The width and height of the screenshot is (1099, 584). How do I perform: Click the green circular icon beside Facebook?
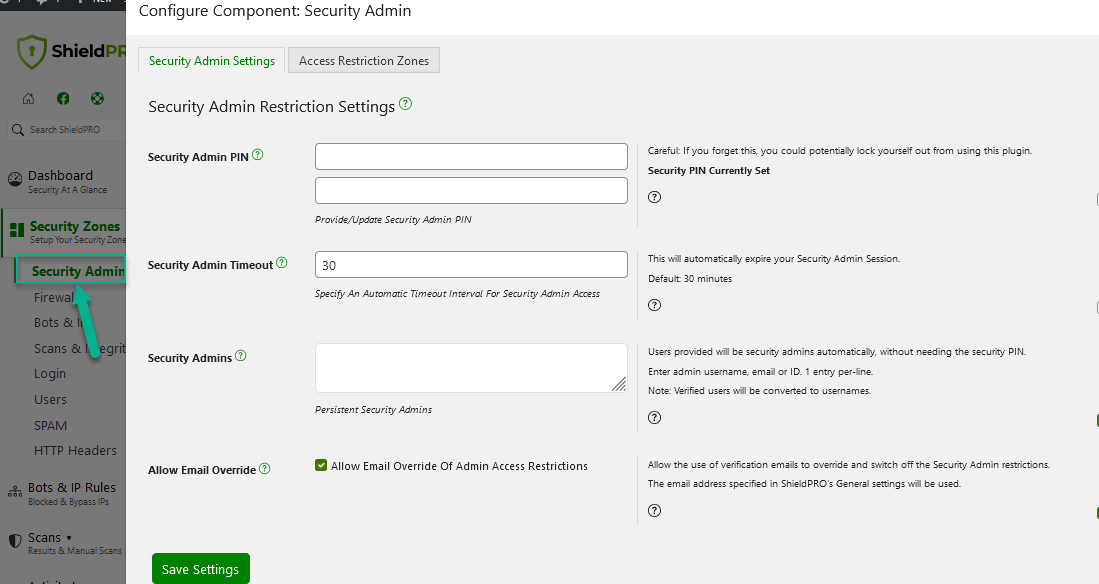96,98
